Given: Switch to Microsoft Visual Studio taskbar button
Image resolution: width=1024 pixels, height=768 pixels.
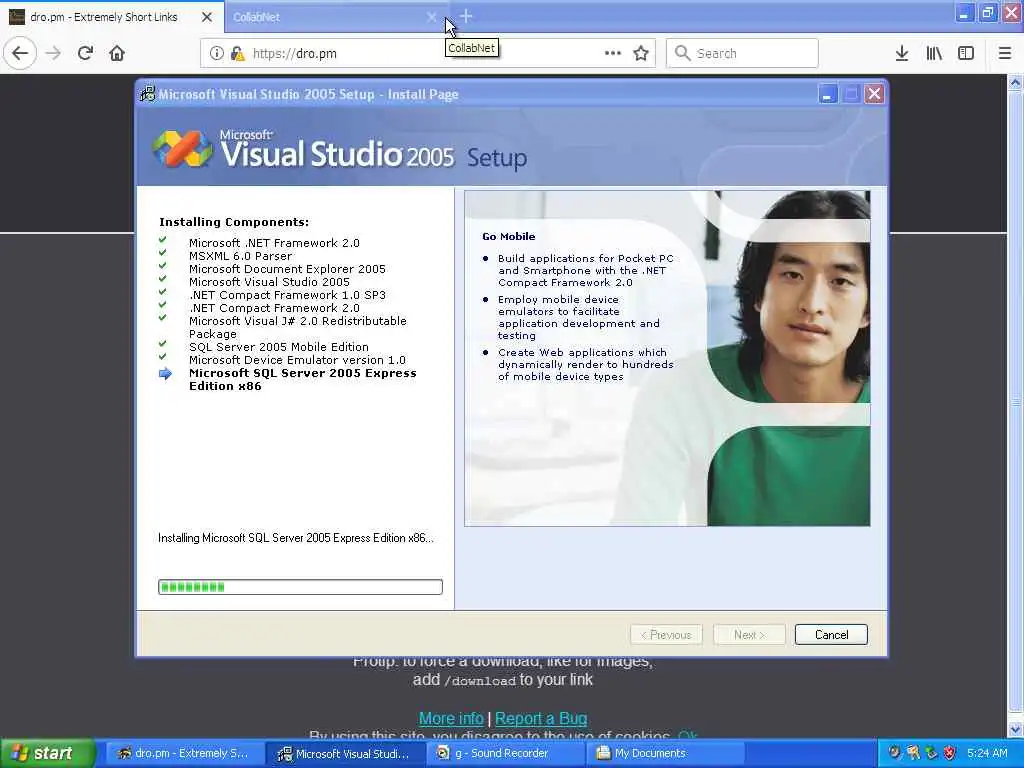Looking at the screenshot, I should click(345, 754).
